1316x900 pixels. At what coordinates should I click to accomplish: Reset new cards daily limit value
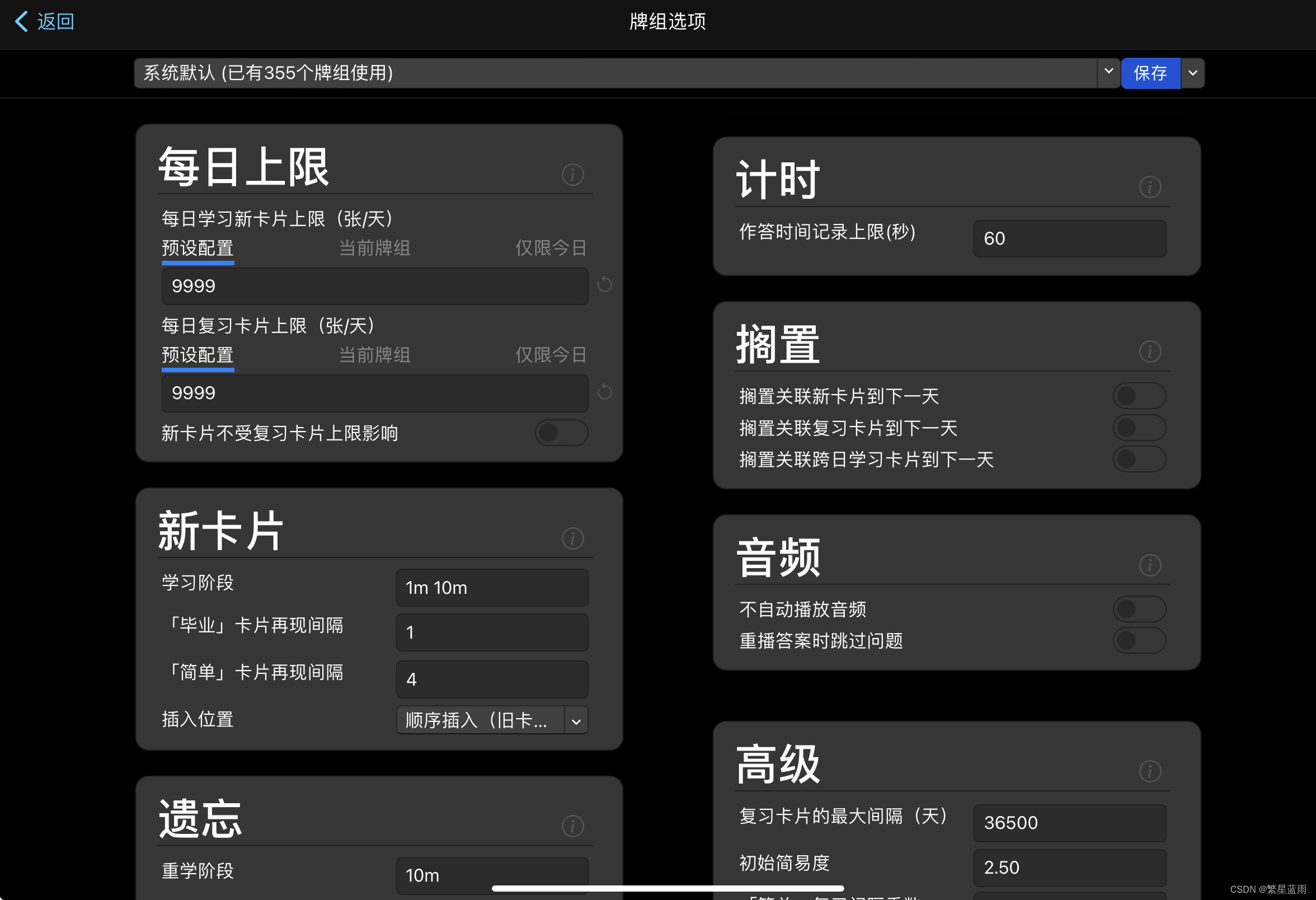click(604, 285)
